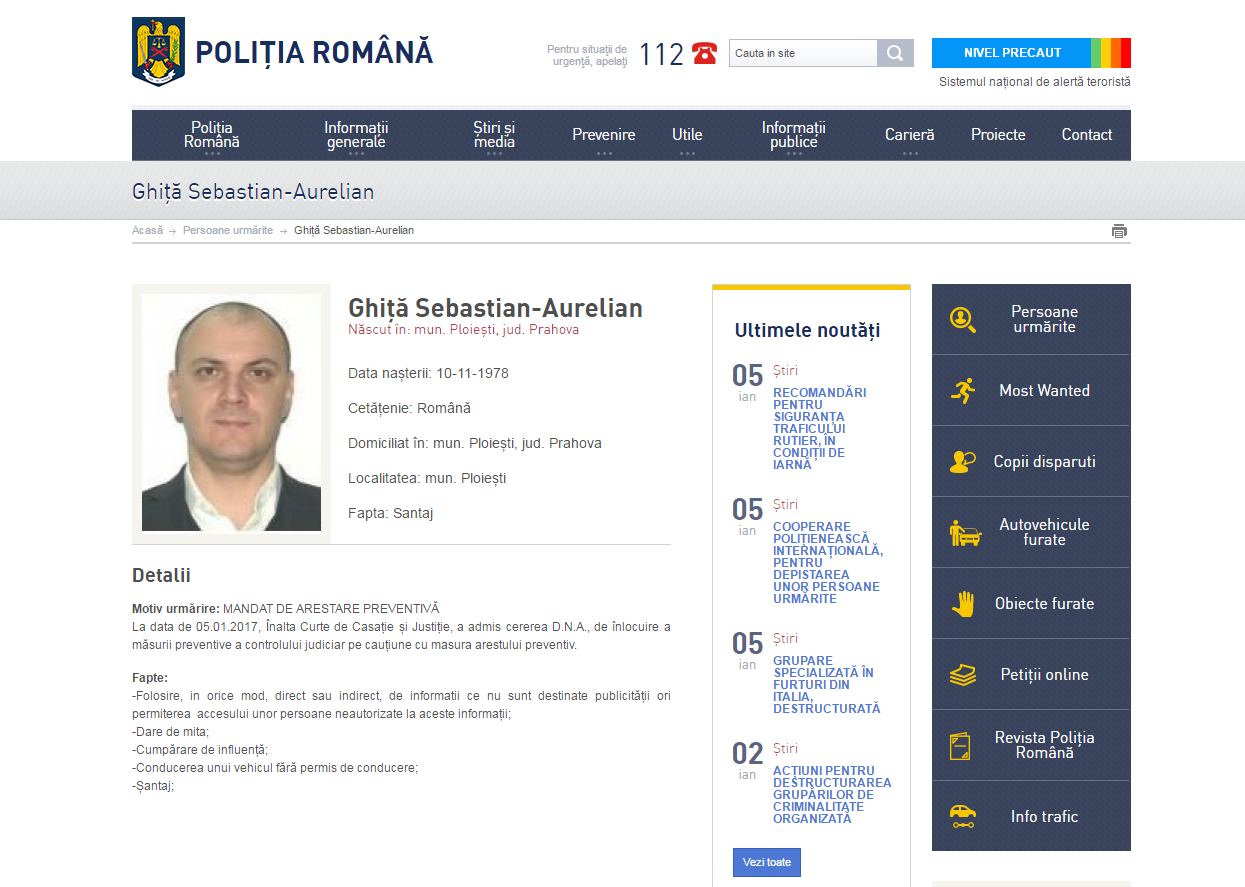1245x887 pixels.
Task: Click the 'Vezi toate' button
Action: (x=767, y=862)
